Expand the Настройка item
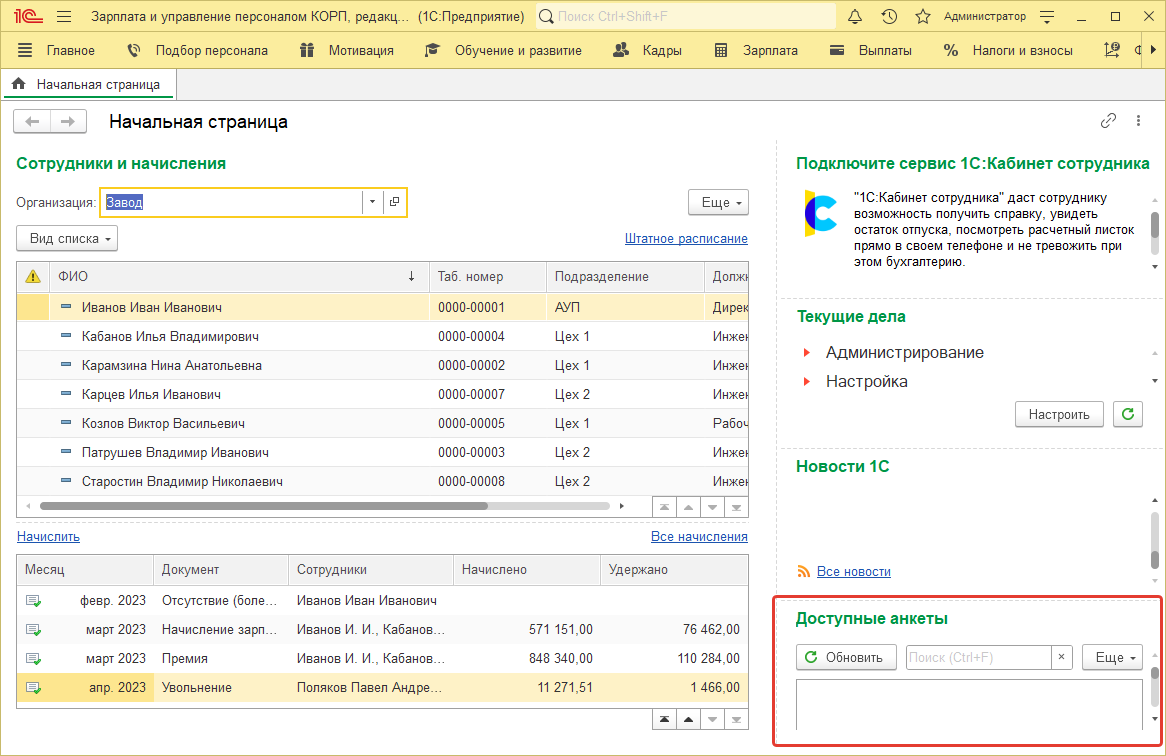This screenshot has width=1166, height=756. point(807,381)
